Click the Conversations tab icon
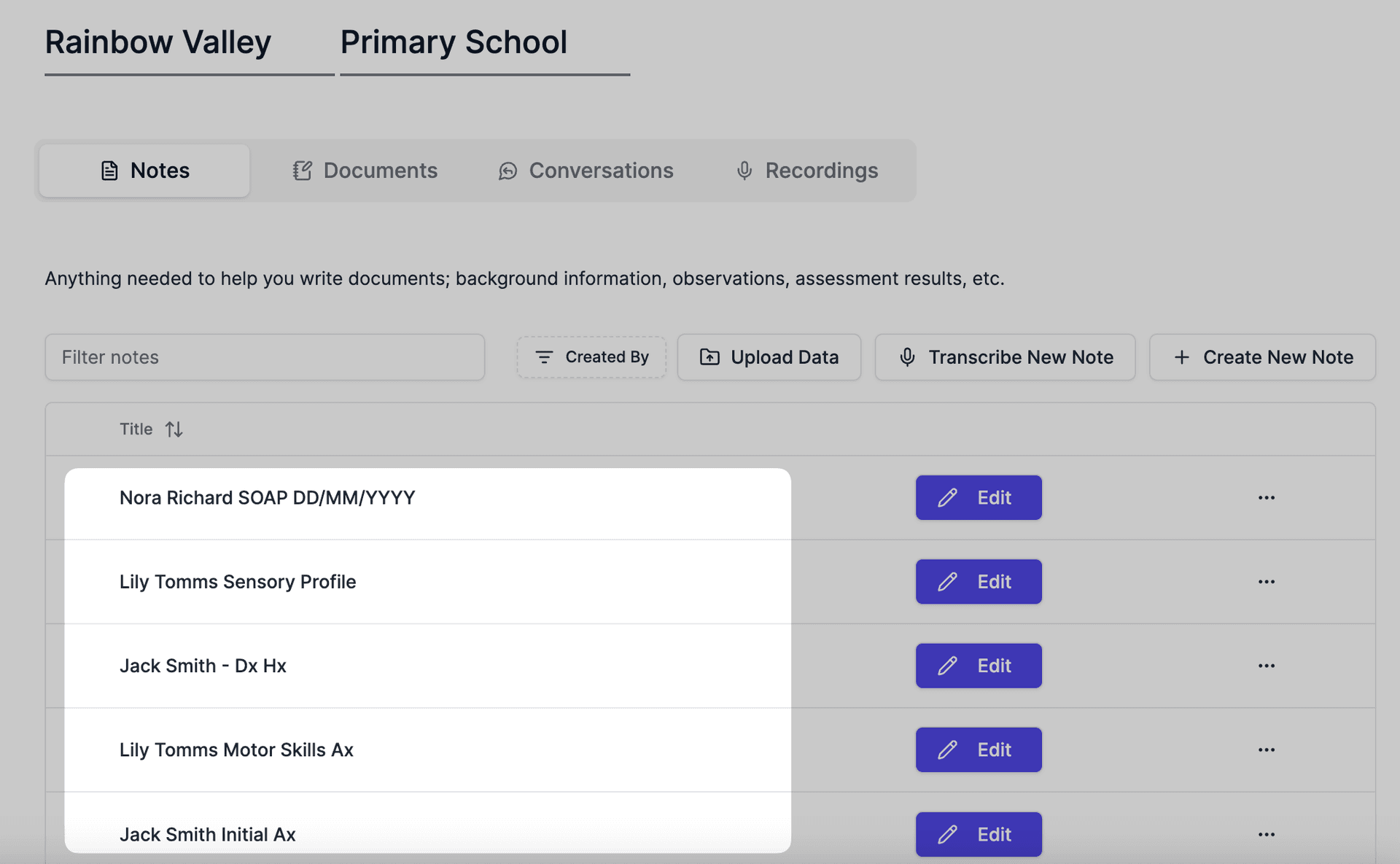The width and height of the screenshot is (1400, 864). pyautogui.click(x=506, y=169)
